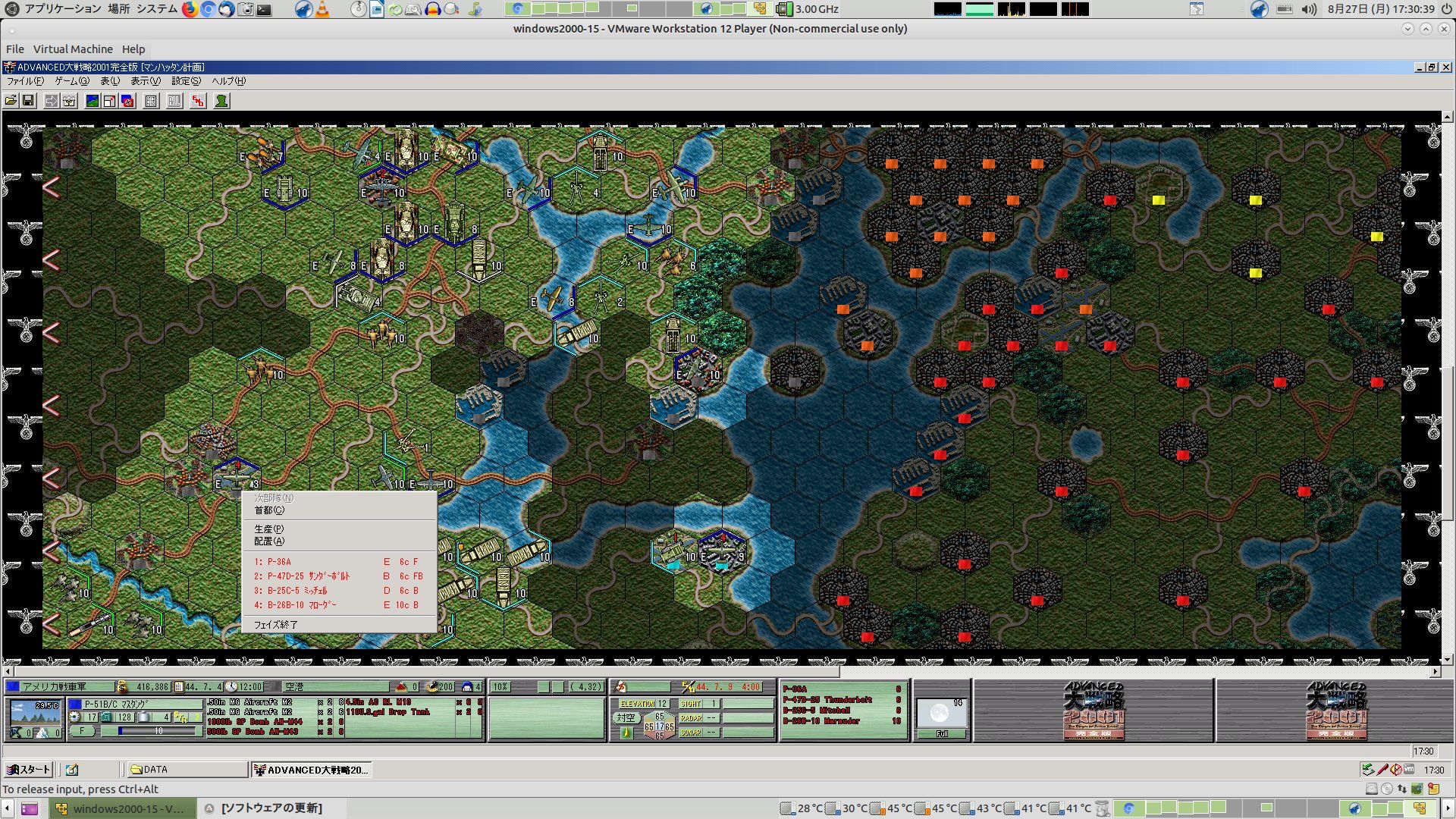Click フェイズ終了 to end the phase
Viewport: 1456px width, 819px height.
[339, 625]
